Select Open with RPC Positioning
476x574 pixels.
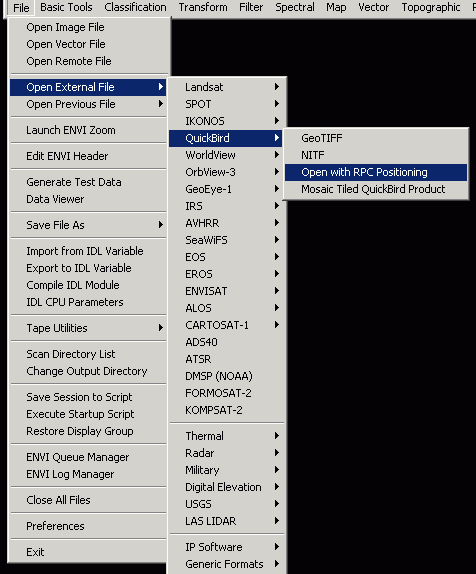(376, 172)
